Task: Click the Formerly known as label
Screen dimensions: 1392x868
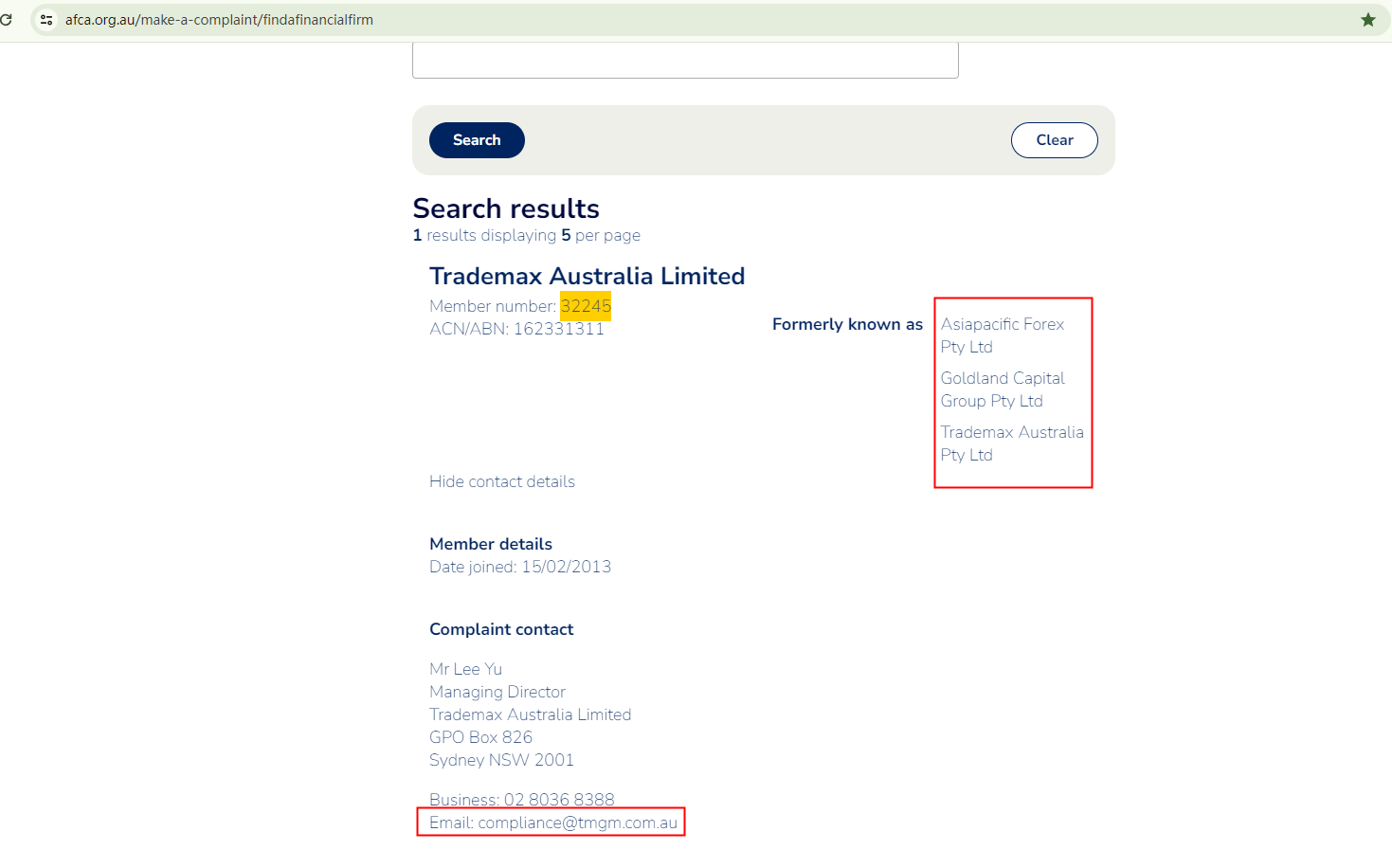Action: tap(847, 324)
